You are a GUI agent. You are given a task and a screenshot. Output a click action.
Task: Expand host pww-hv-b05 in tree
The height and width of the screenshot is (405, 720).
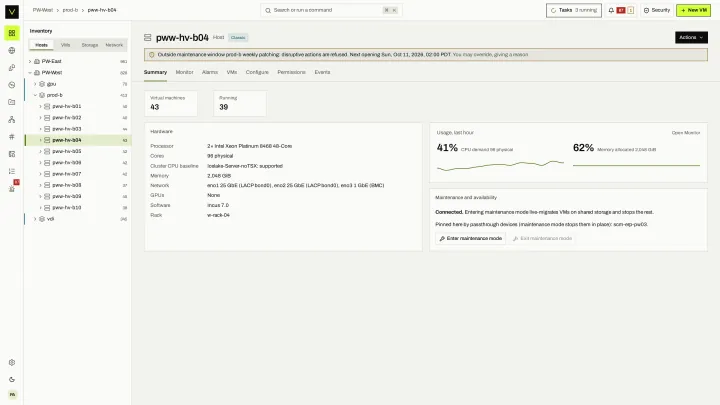click(x=40, y=152)
